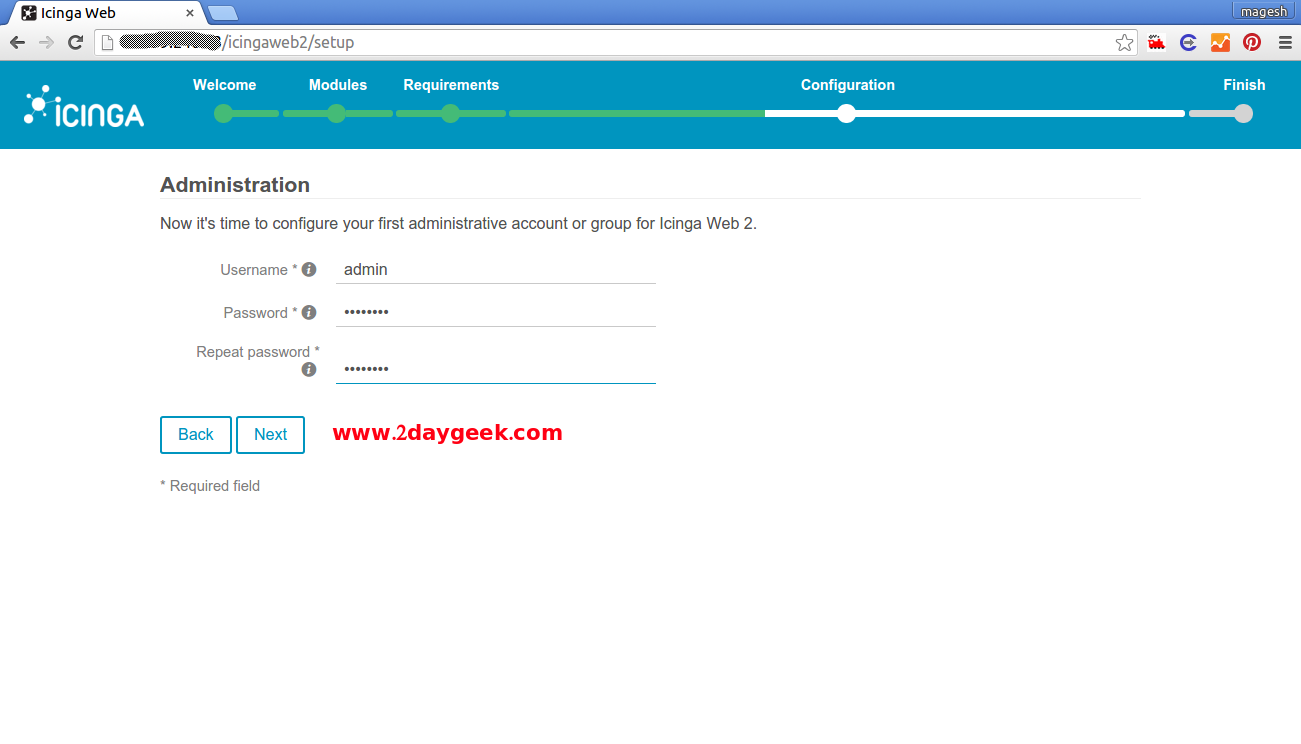Click the magesh profile button

click(x=1263, y=11)
